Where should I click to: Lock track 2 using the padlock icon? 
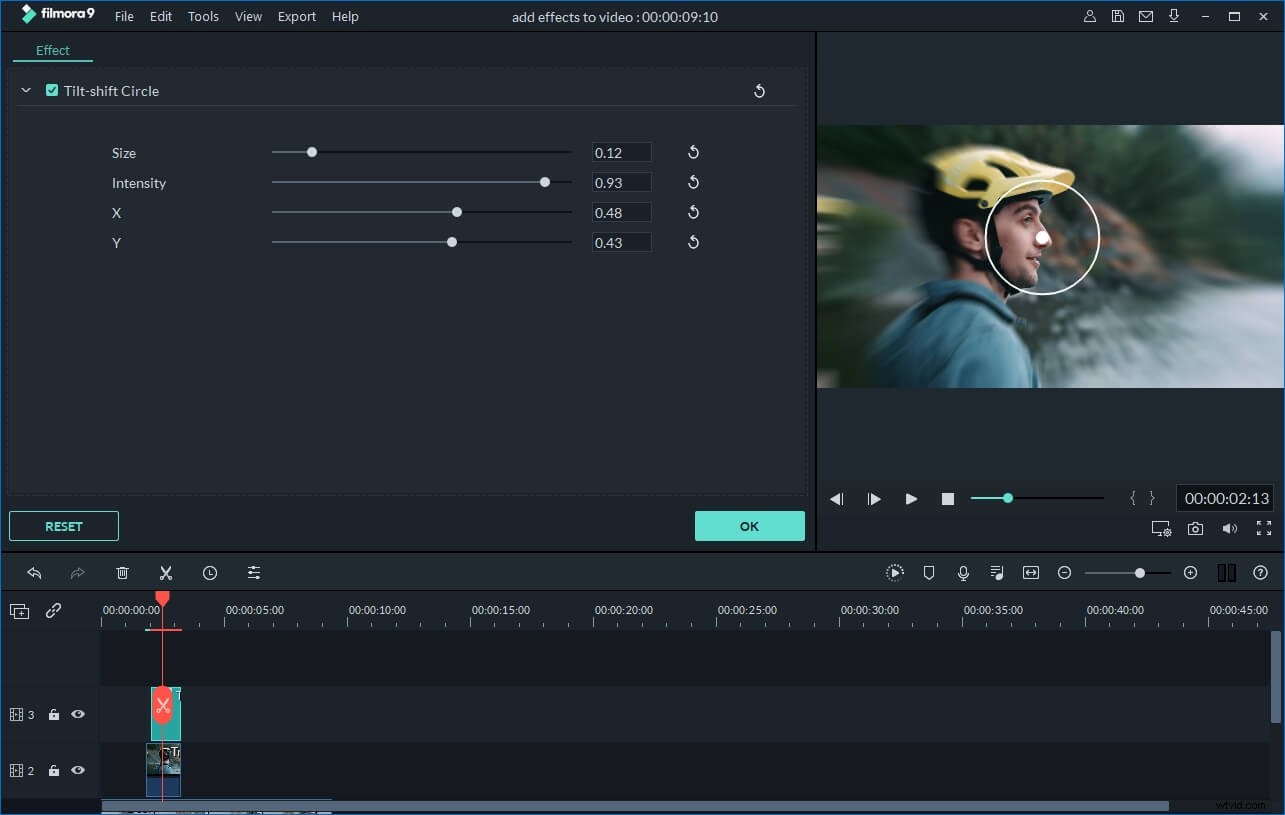point(53,770)
